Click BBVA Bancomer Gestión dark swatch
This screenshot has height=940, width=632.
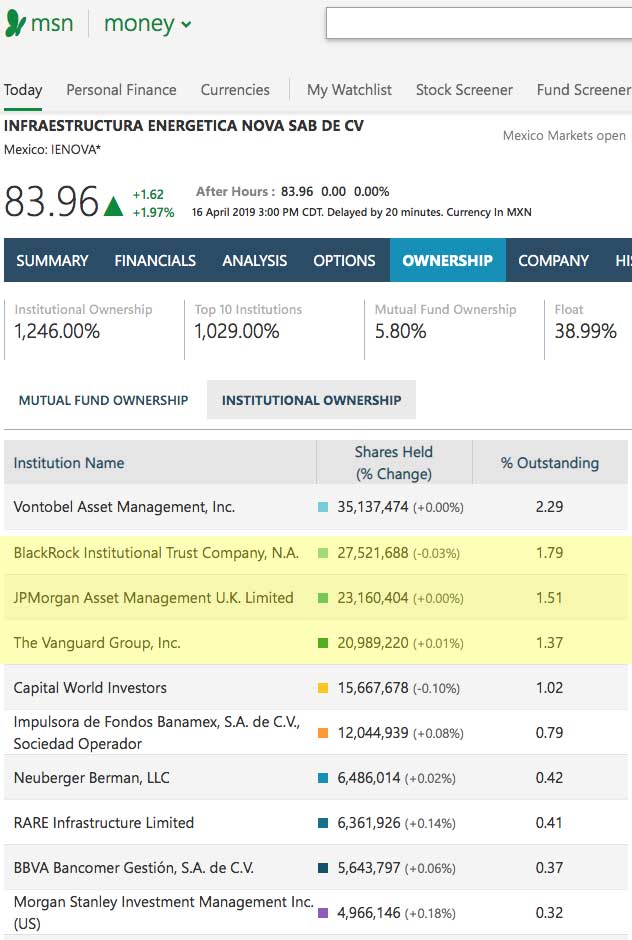(x=323, y=867)
